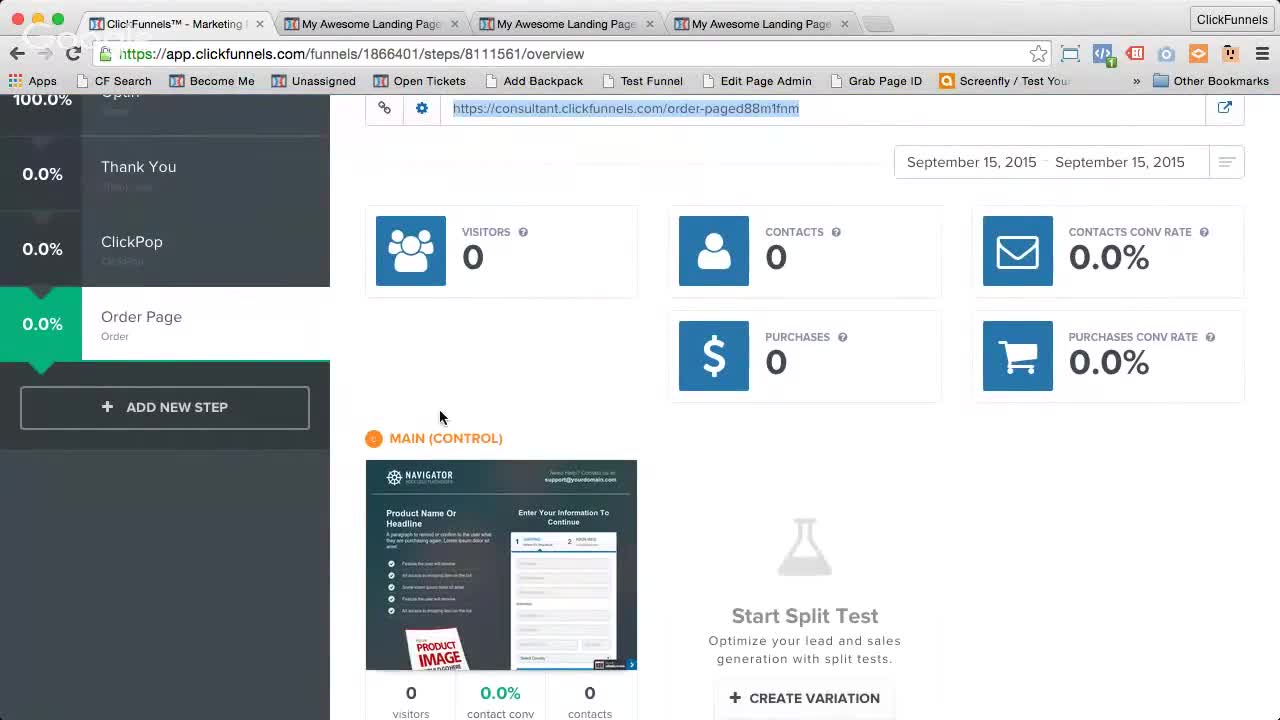Open the Test Funnel bookmark

(x=642, y=81)
